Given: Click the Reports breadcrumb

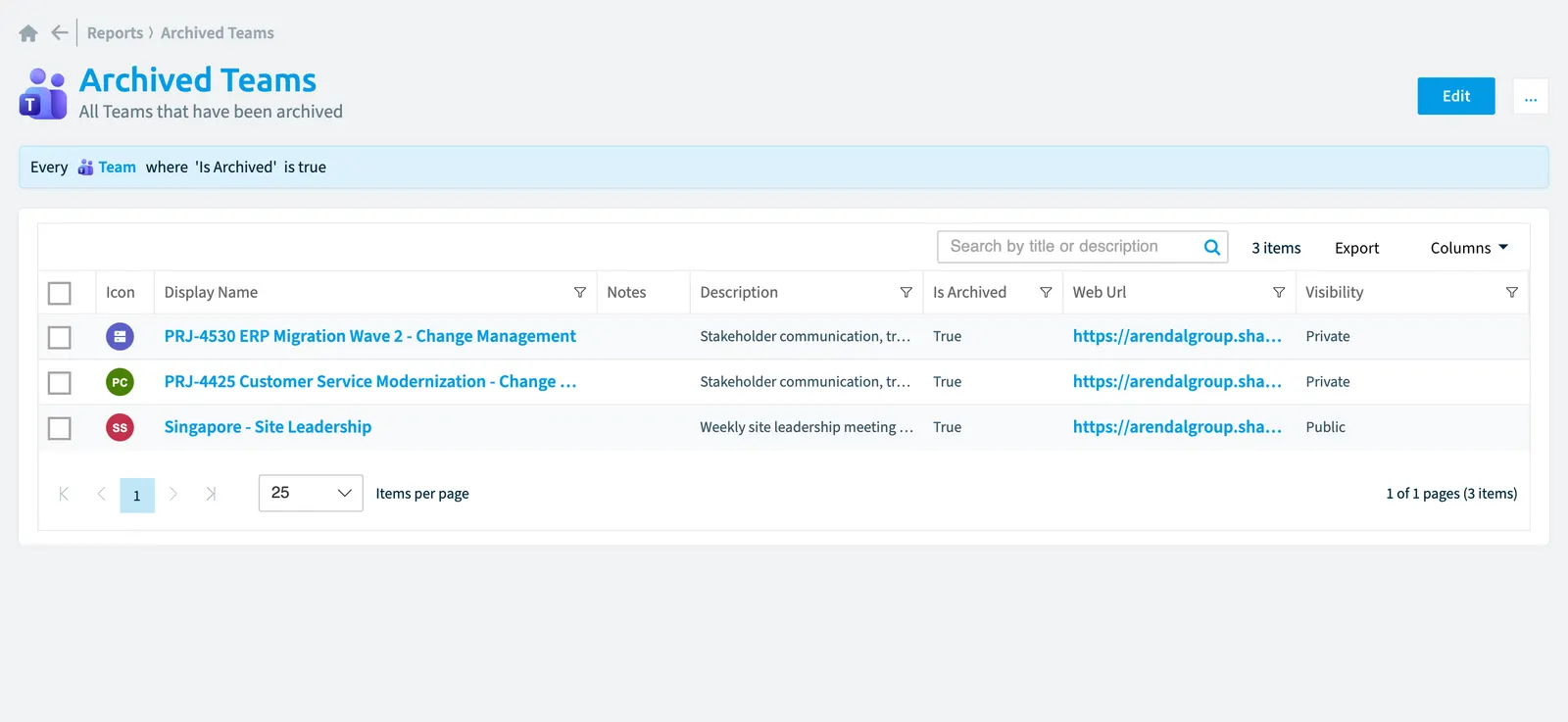Looking at the screenshot, I should (x=116, y=33).
